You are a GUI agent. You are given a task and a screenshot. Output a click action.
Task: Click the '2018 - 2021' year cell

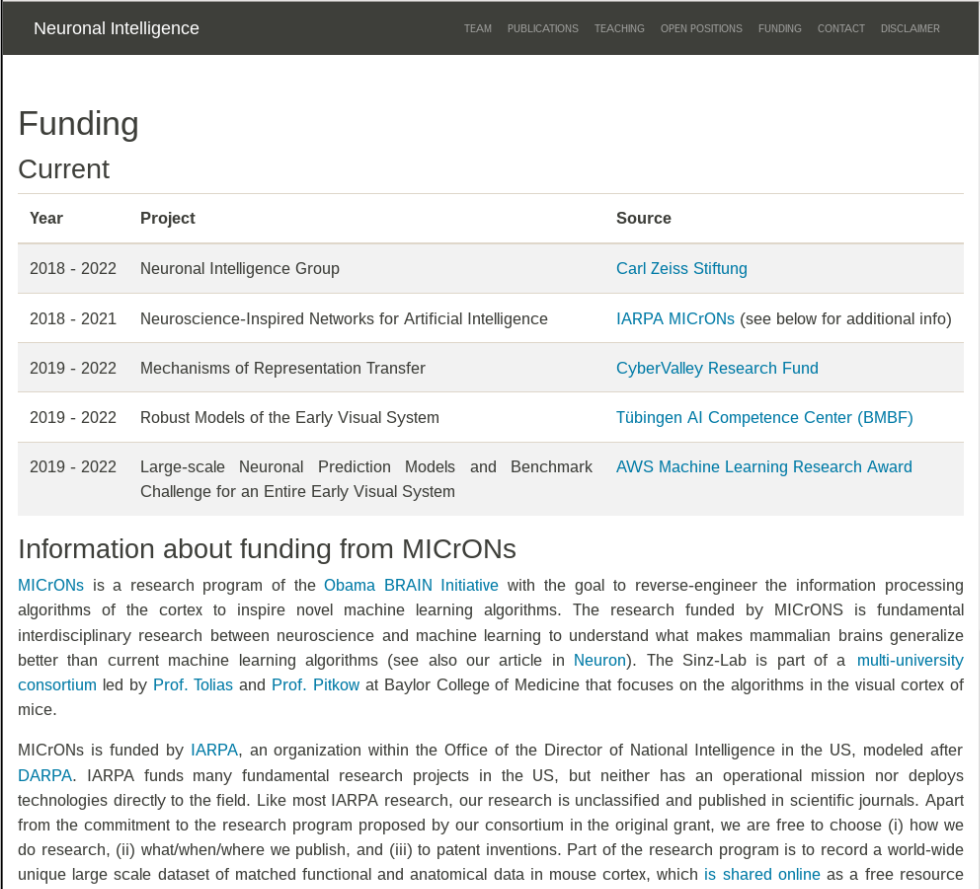[x=73, y=319]
